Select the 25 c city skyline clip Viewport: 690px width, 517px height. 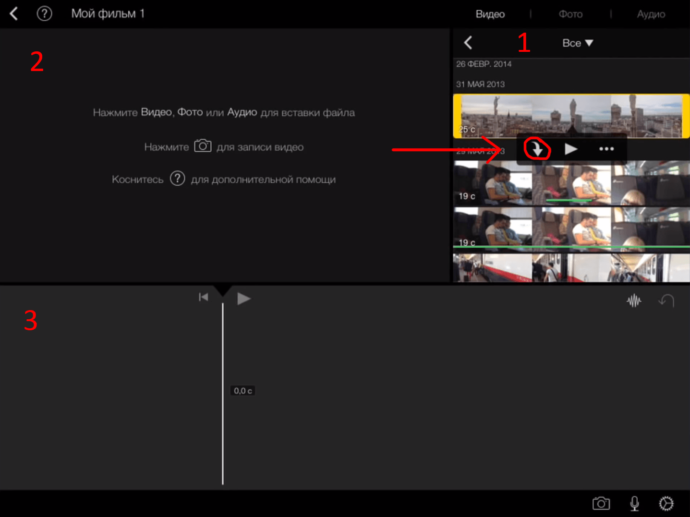(571, 116)
